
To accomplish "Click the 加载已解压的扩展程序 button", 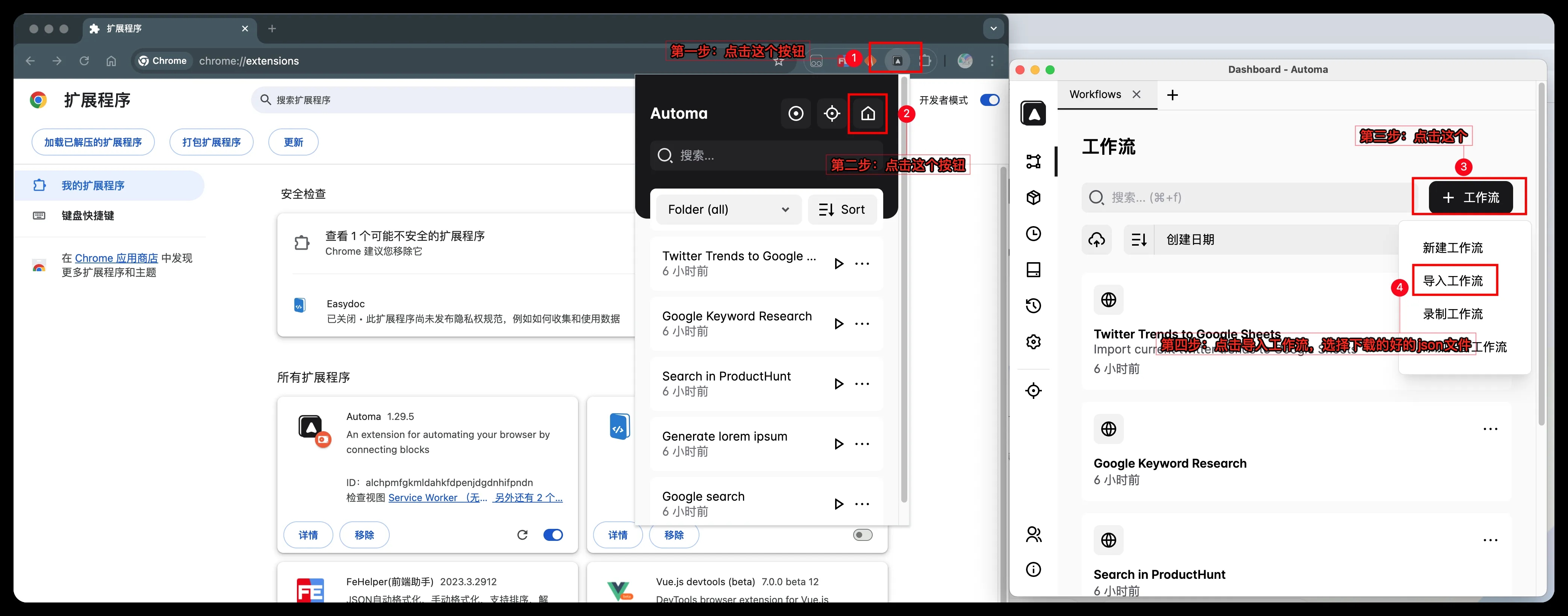I will [x=92, y=142].
